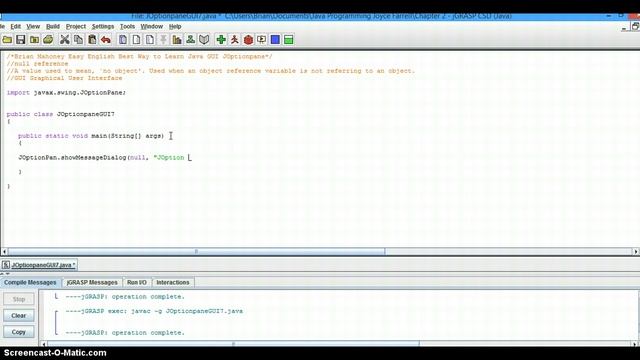This screenshot has width=640, height=360.
Task: Save file with the floppy disk icon
Action: pos(21,40)
